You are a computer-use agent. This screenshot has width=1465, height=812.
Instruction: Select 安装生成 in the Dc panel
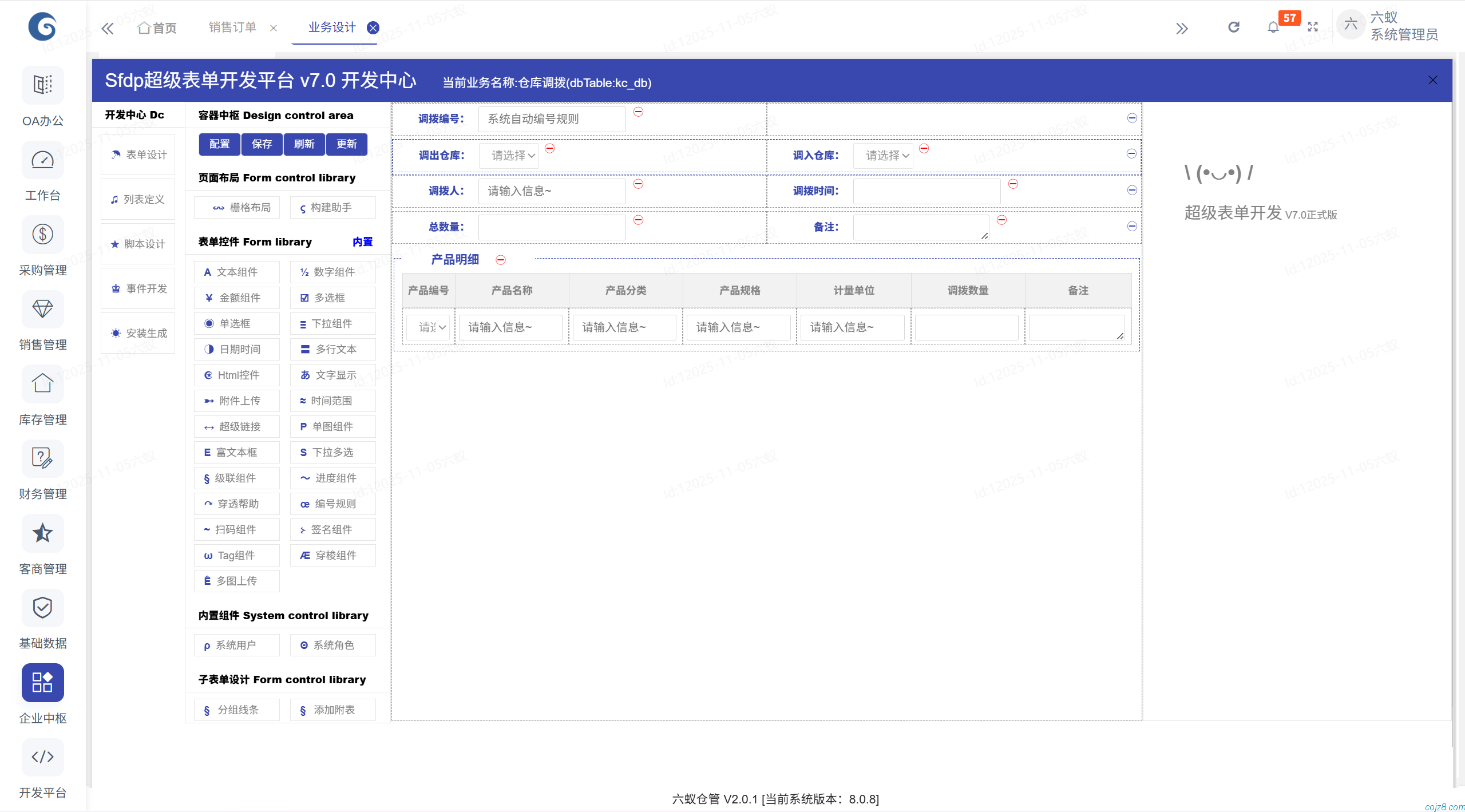point(137,332)
